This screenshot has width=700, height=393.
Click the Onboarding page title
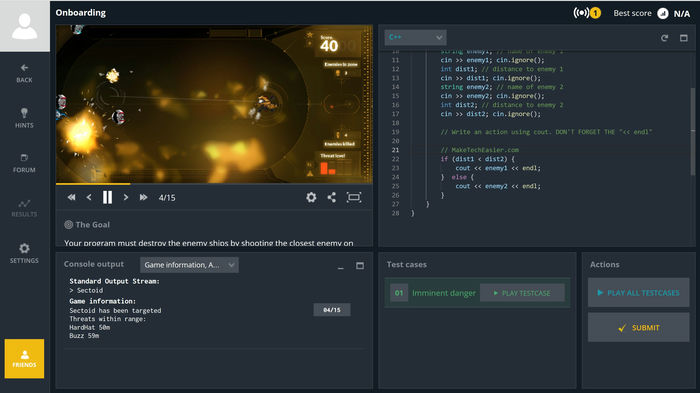pos(81,13)
